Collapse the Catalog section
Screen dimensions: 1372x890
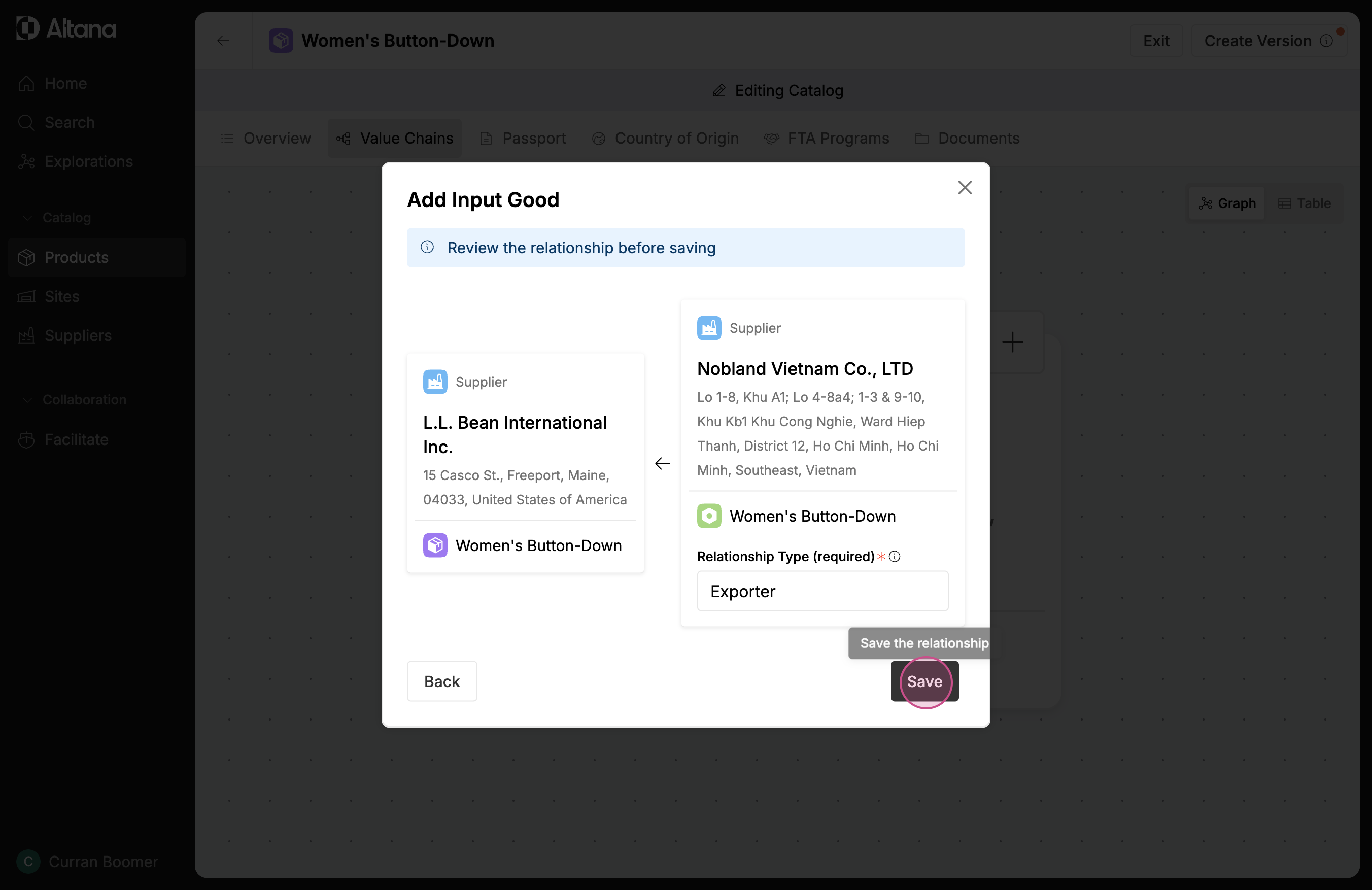[x=27, y=218]
